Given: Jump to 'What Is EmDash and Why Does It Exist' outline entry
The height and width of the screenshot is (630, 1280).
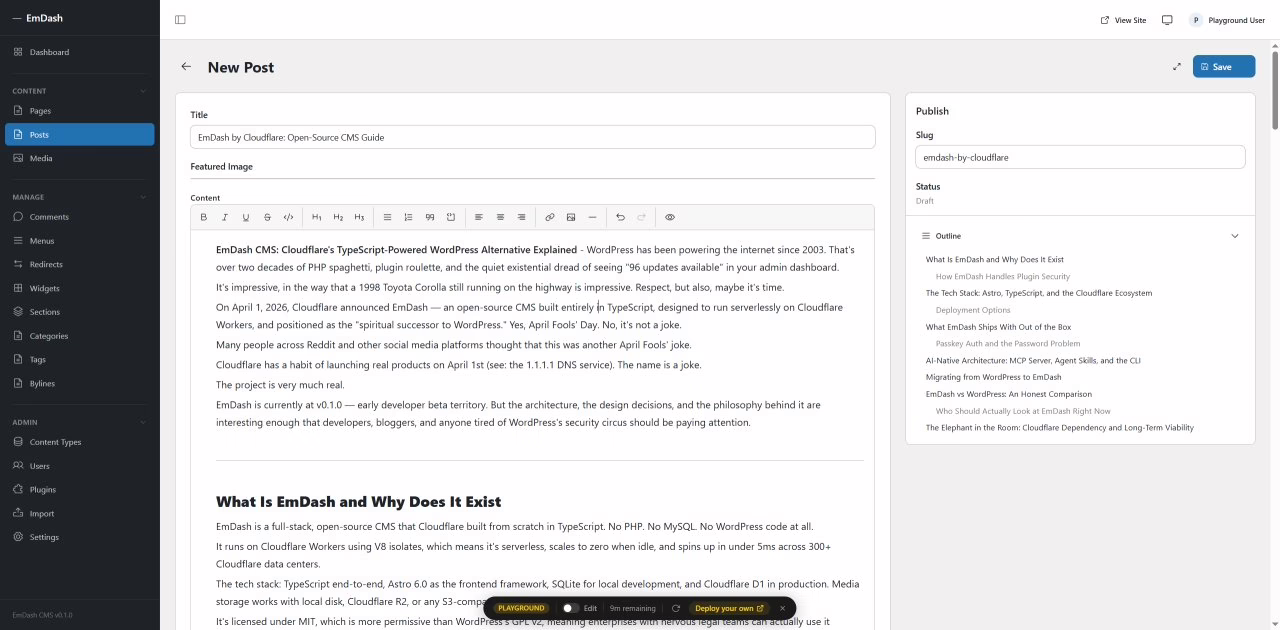Looking at the screenshot, I should click(x=994, y=260).
